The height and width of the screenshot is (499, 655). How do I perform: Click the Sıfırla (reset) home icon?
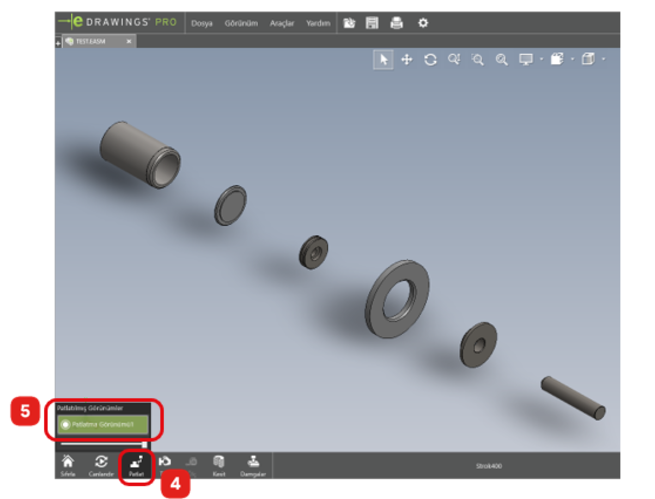tap(68, 465)
